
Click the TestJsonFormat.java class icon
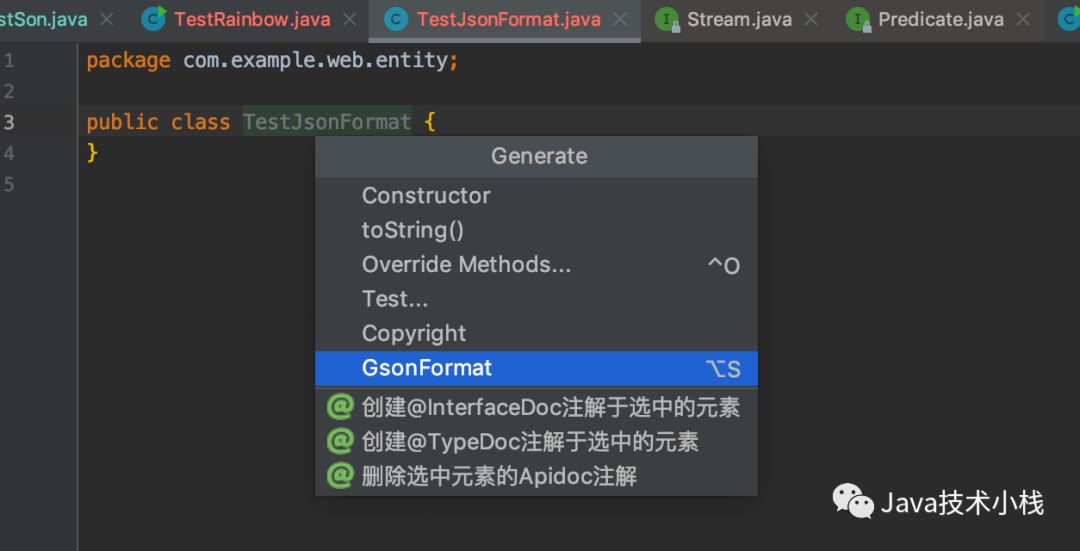(x=397, y=19)
